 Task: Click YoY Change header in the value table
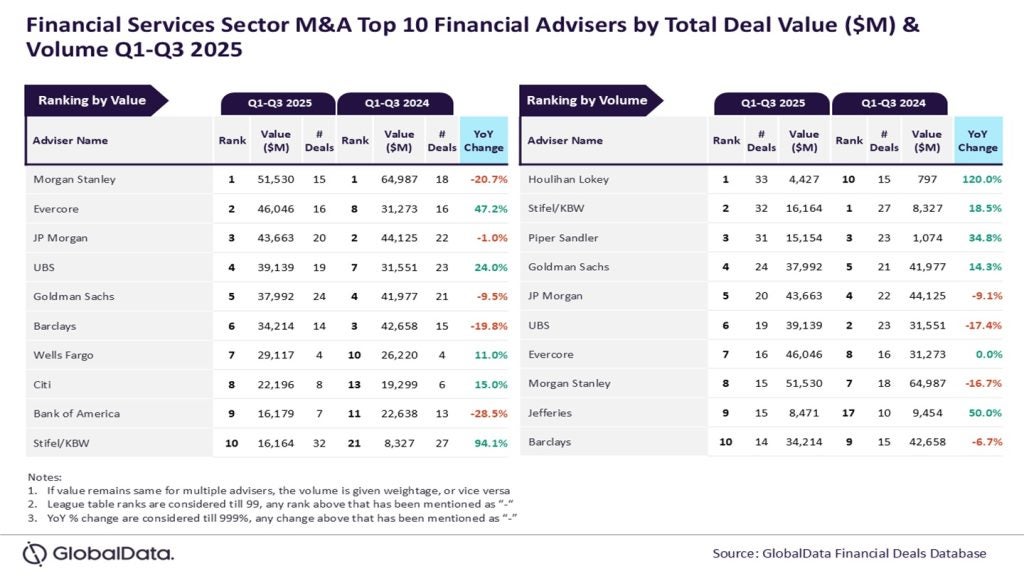coord(484,140)
